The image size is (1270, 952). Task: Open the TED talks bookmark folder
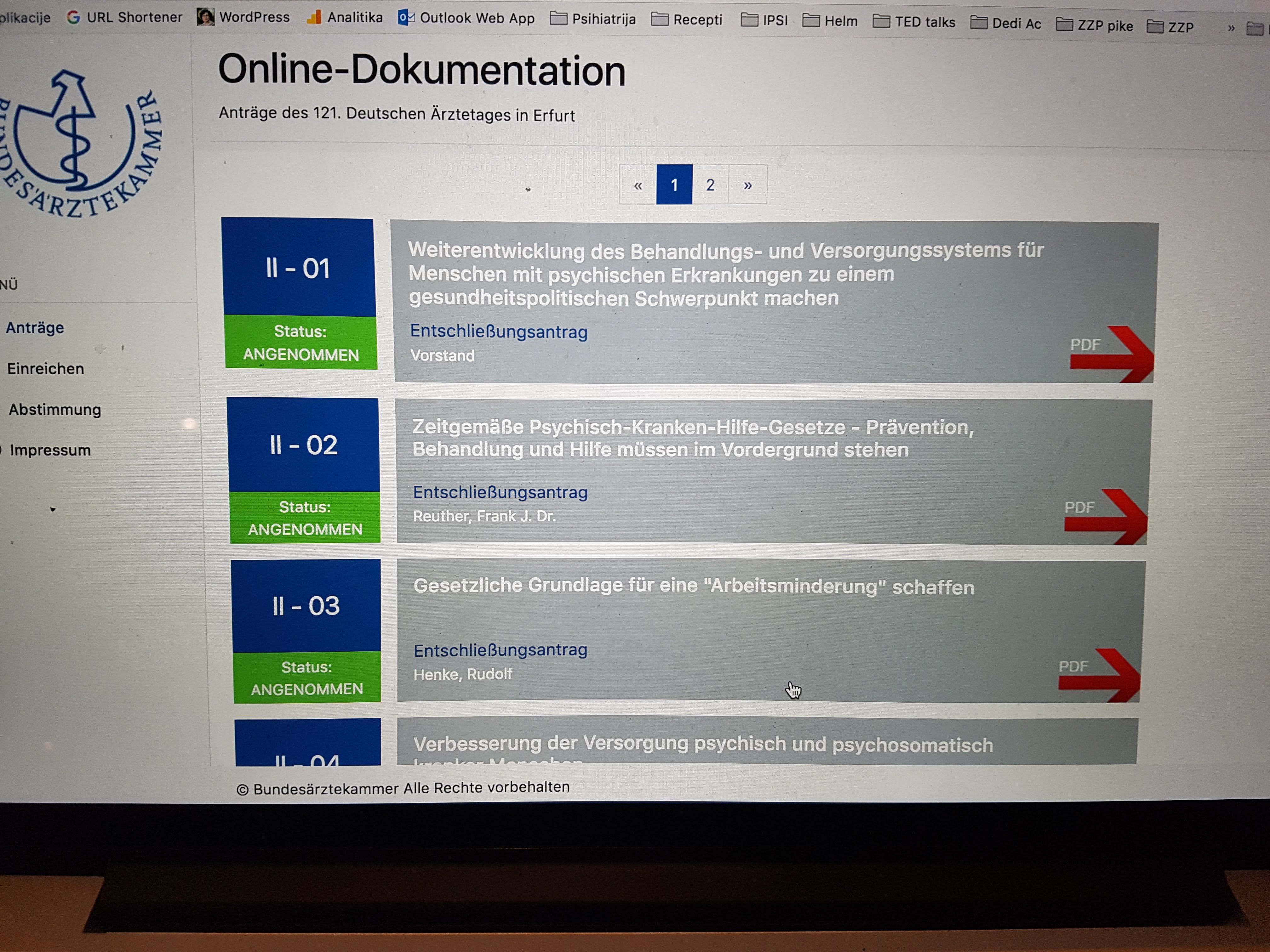coord(914,22)
